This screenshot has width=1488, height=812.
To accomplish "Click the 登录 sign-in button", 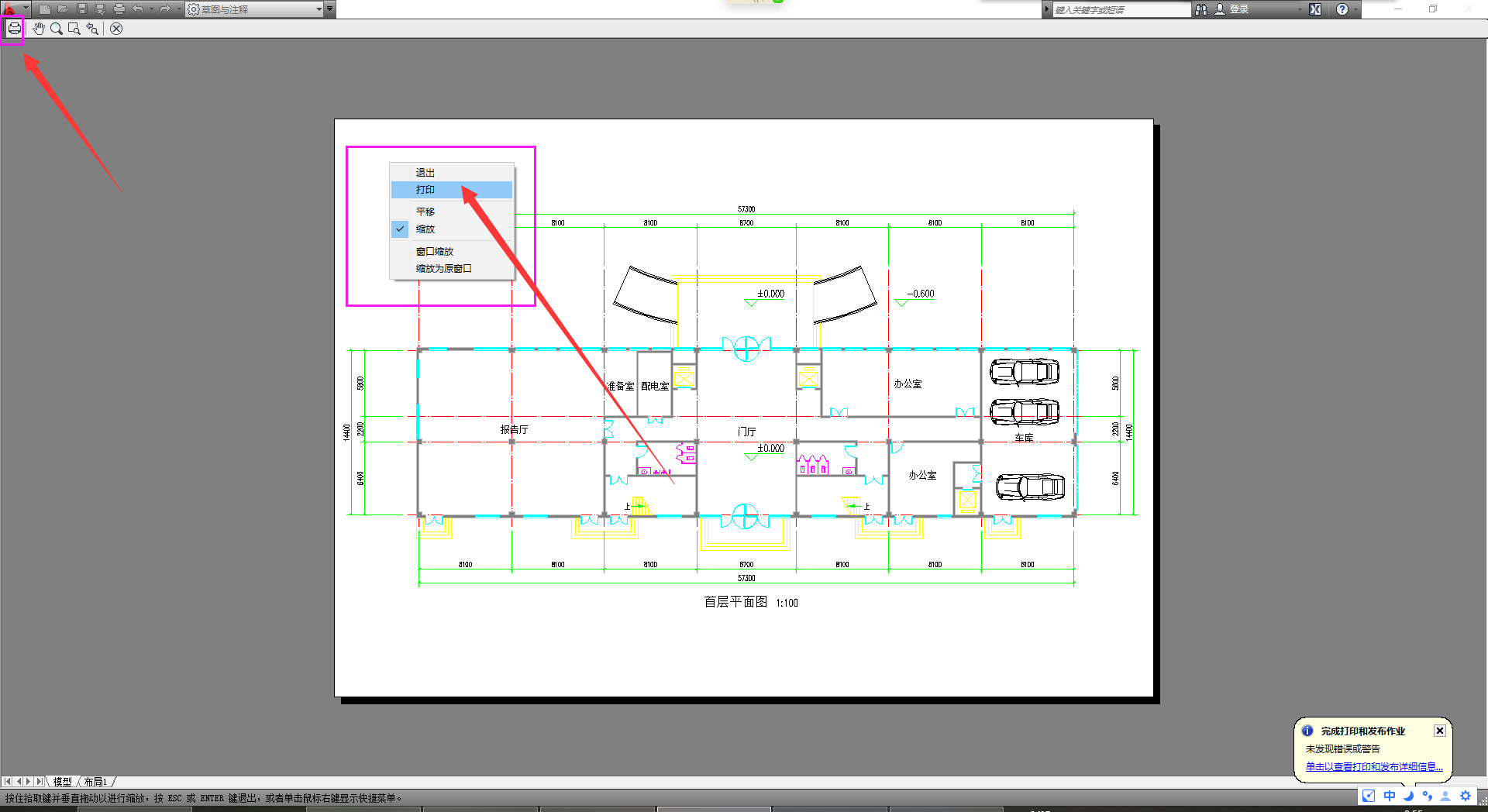I will point(1238,9).
